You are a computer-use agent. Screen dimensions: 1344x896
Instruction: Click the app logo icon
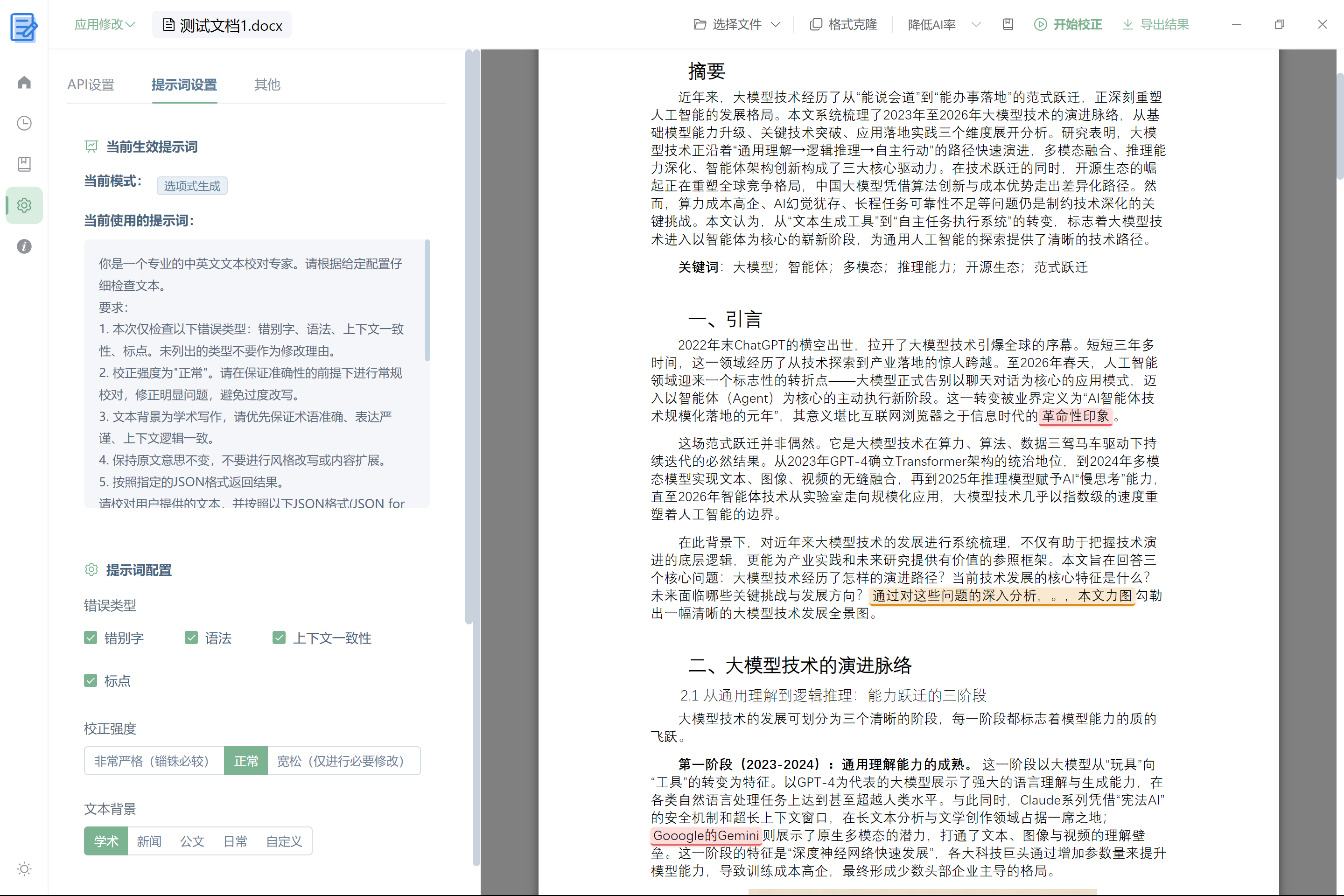[x=24, y=27]
